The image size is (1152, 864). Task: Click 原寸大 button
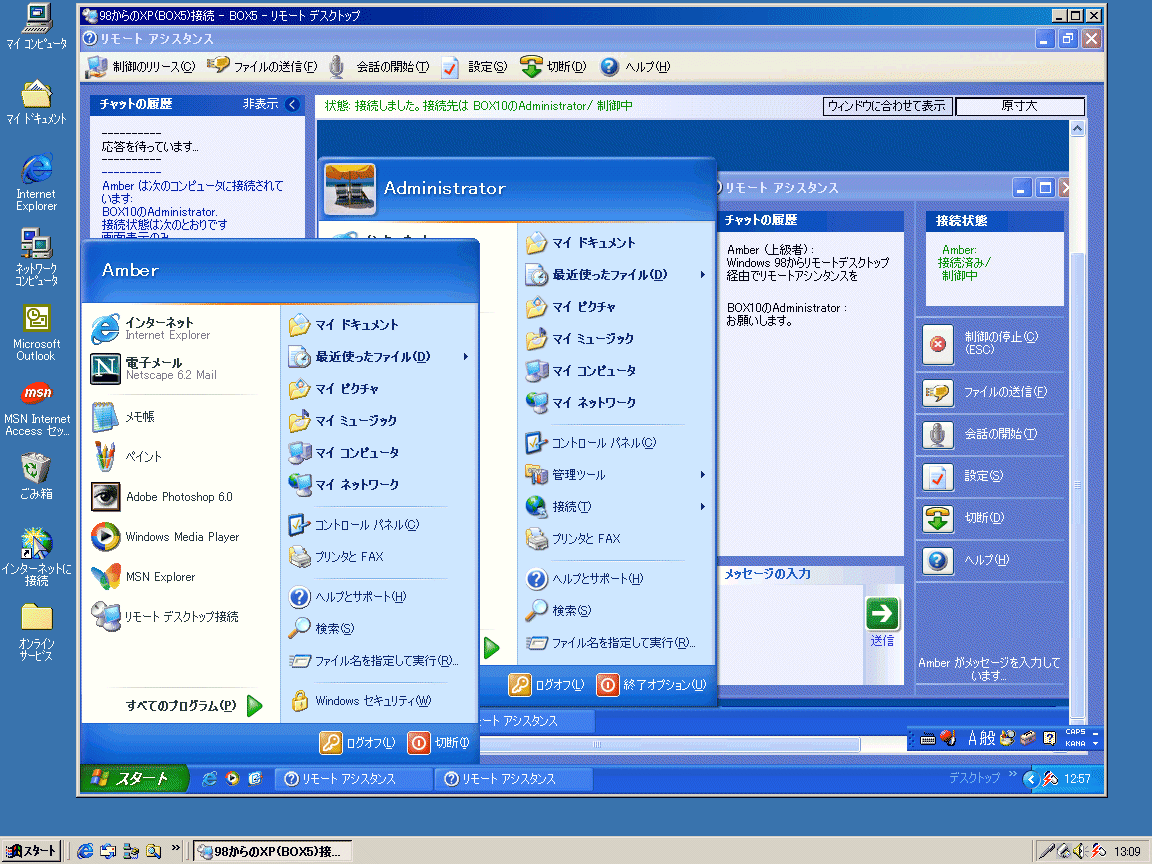(x=1020, y=106)
